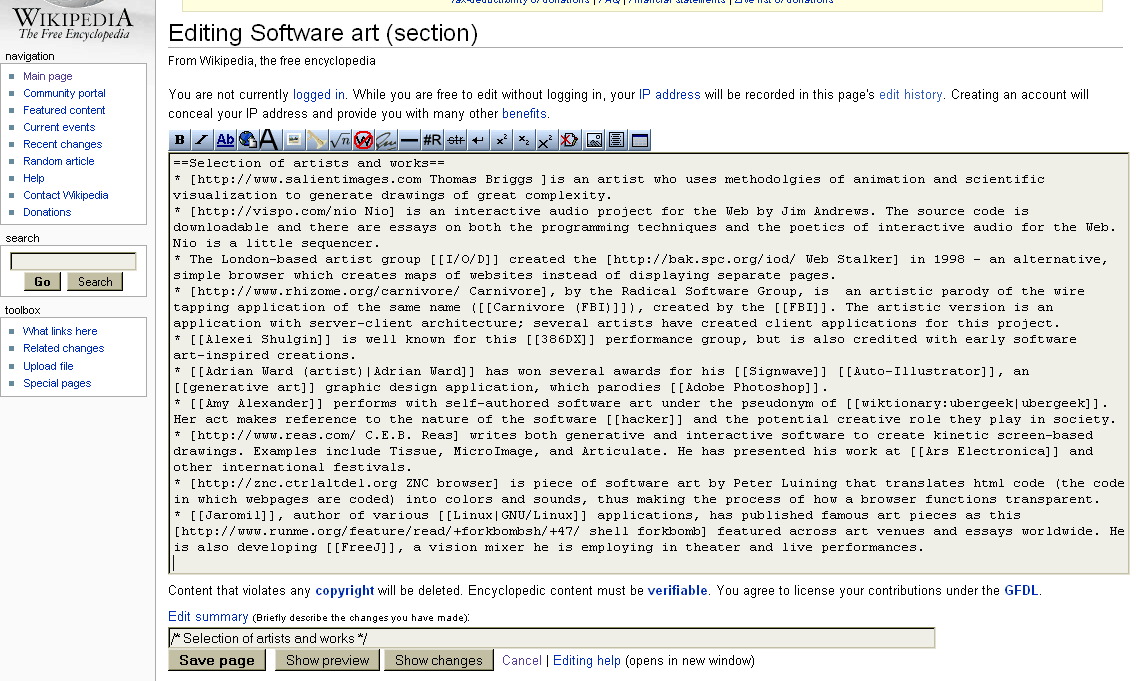Click '==Selection of artists and works==' line
Image resolution: width=1136 pixels, height=681 pixels.
[x=309, y=164]
